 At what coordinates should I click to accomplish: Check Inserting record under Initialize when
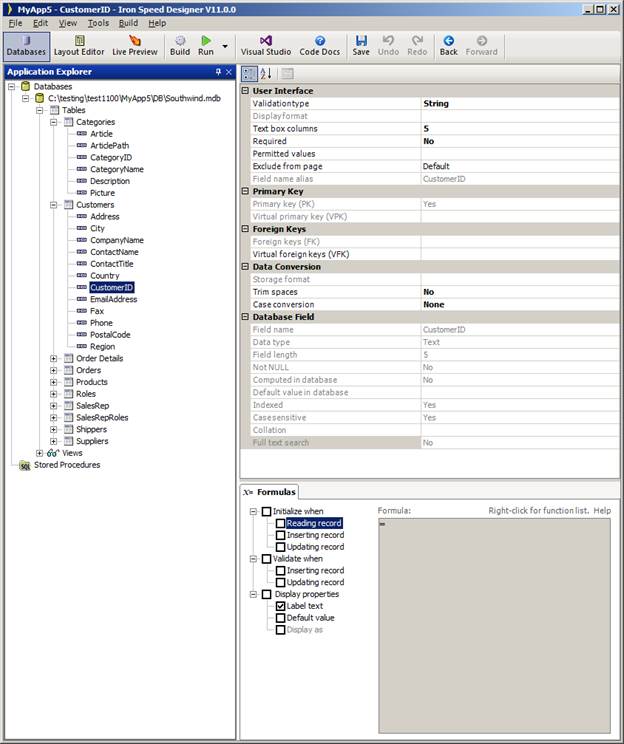pos(280,535)
